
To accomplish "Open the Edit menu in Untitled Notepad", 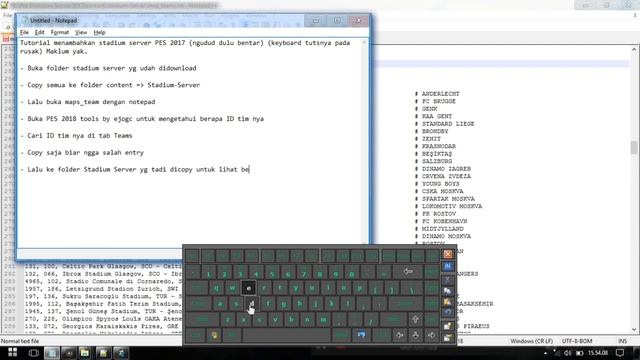I will coord(40,32).
